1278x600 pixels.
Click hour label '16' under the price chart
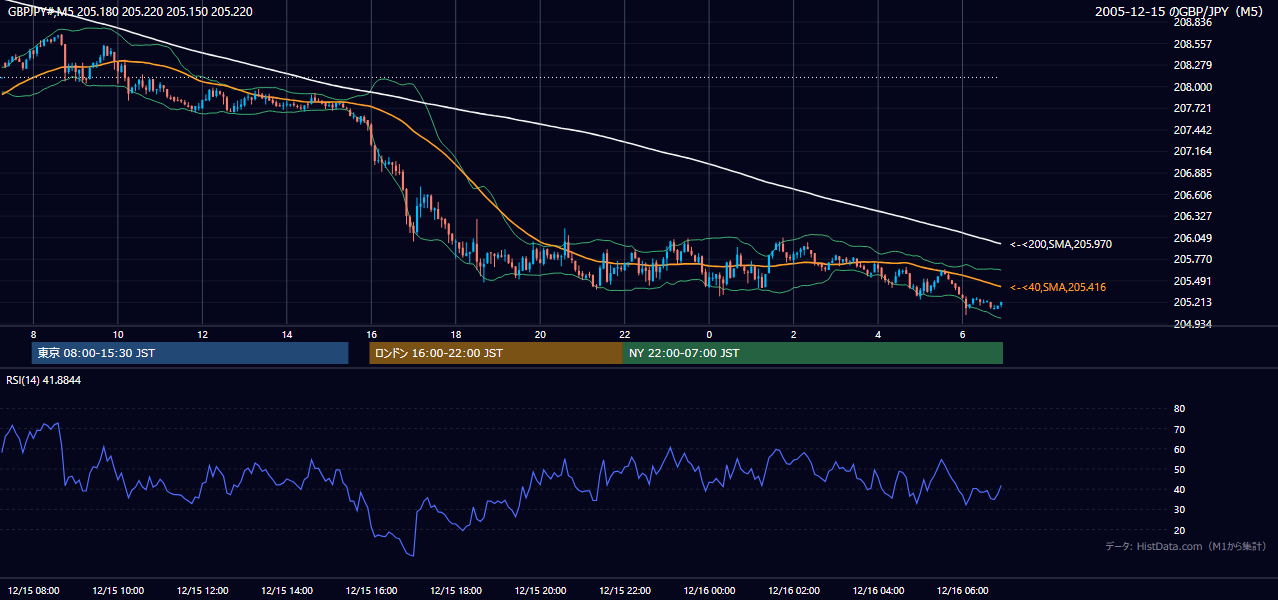pyautogui.click(x=371, y=334)
